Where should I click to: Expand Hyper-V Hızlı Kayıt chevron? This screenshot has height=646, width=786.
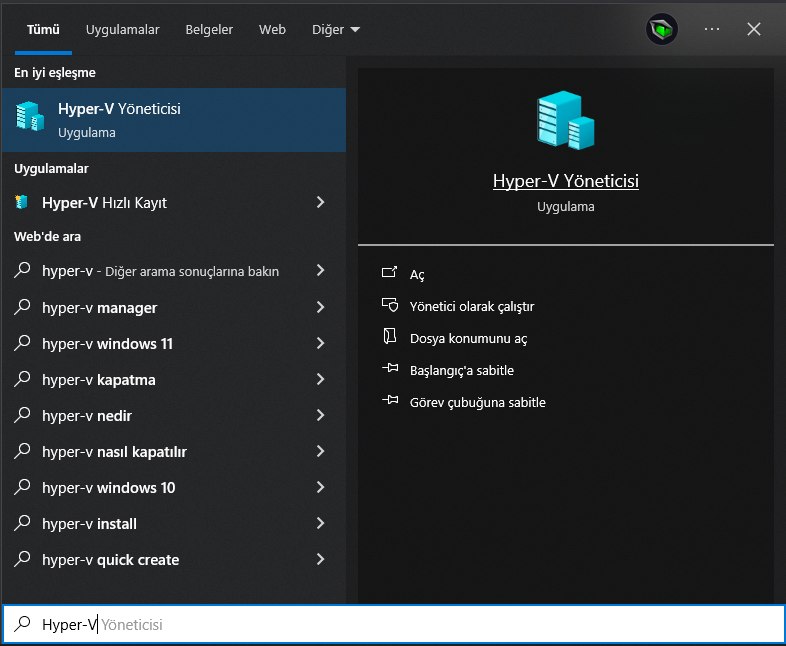click(320, 202)
